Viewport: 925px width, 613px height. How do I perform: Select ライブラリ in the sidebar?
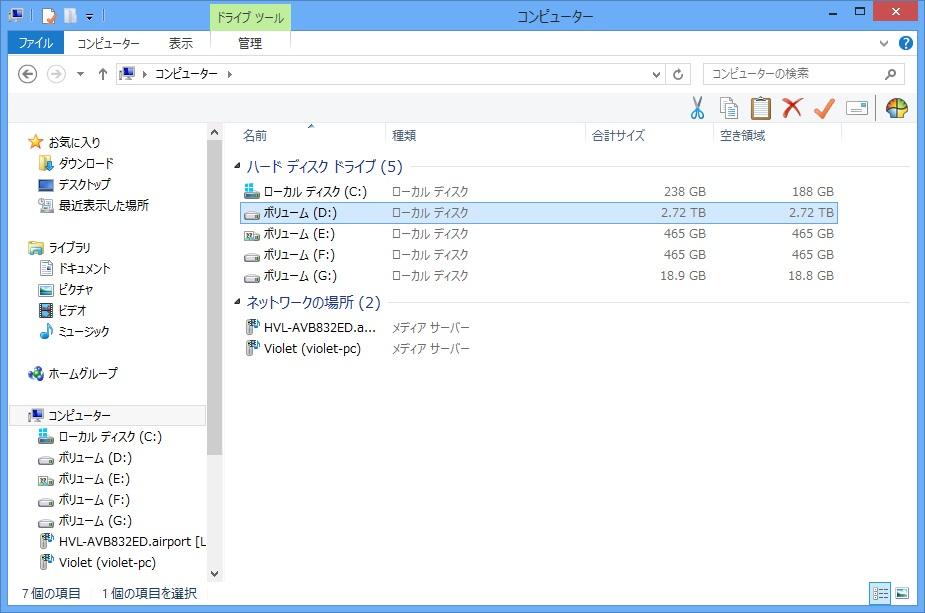pos(69,247)
